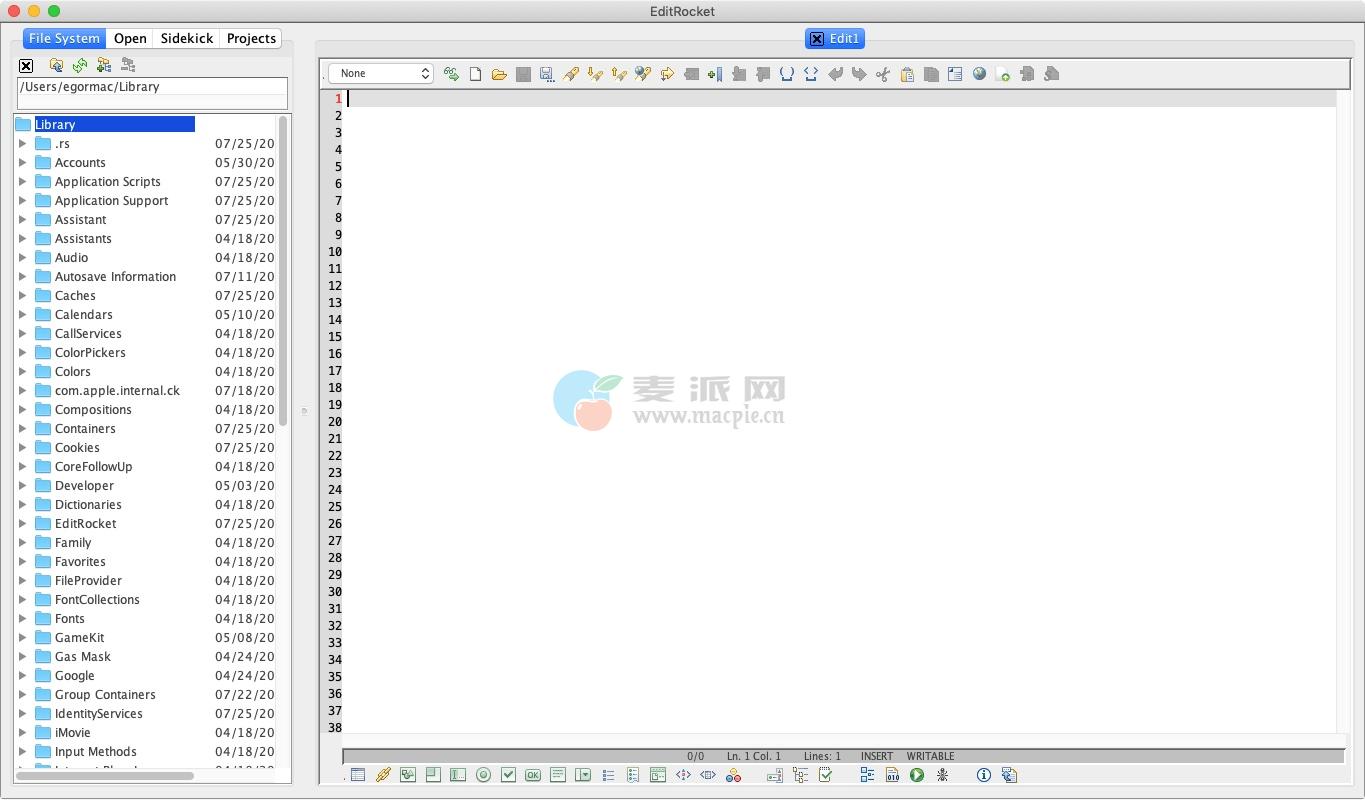Click the angle-bracket tag match icon
This screenshot has height=800, width=1365.
point(811,74)
